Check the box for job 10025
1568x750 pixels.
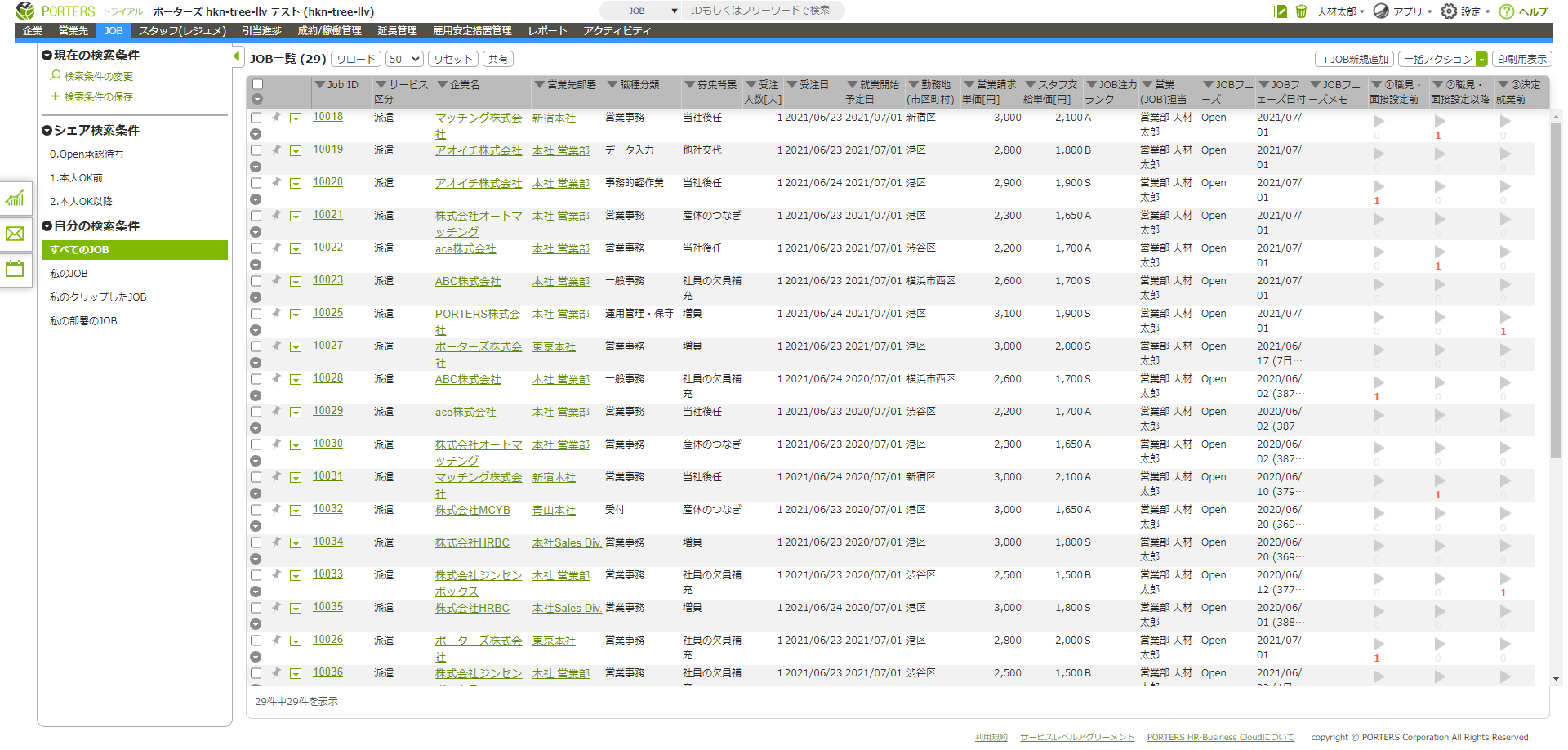256,314
